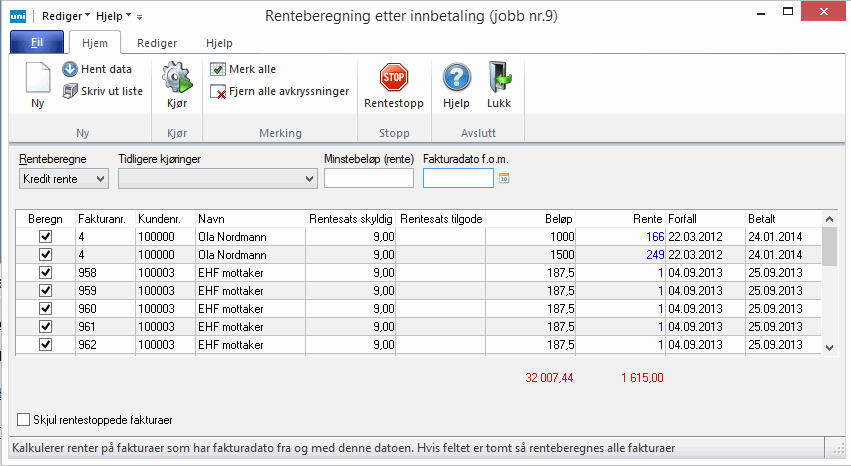Click the Minstebeløp (rente) input field
This screenshot has height=466, width=851.
pyautogui.click(x=369, y=178)
